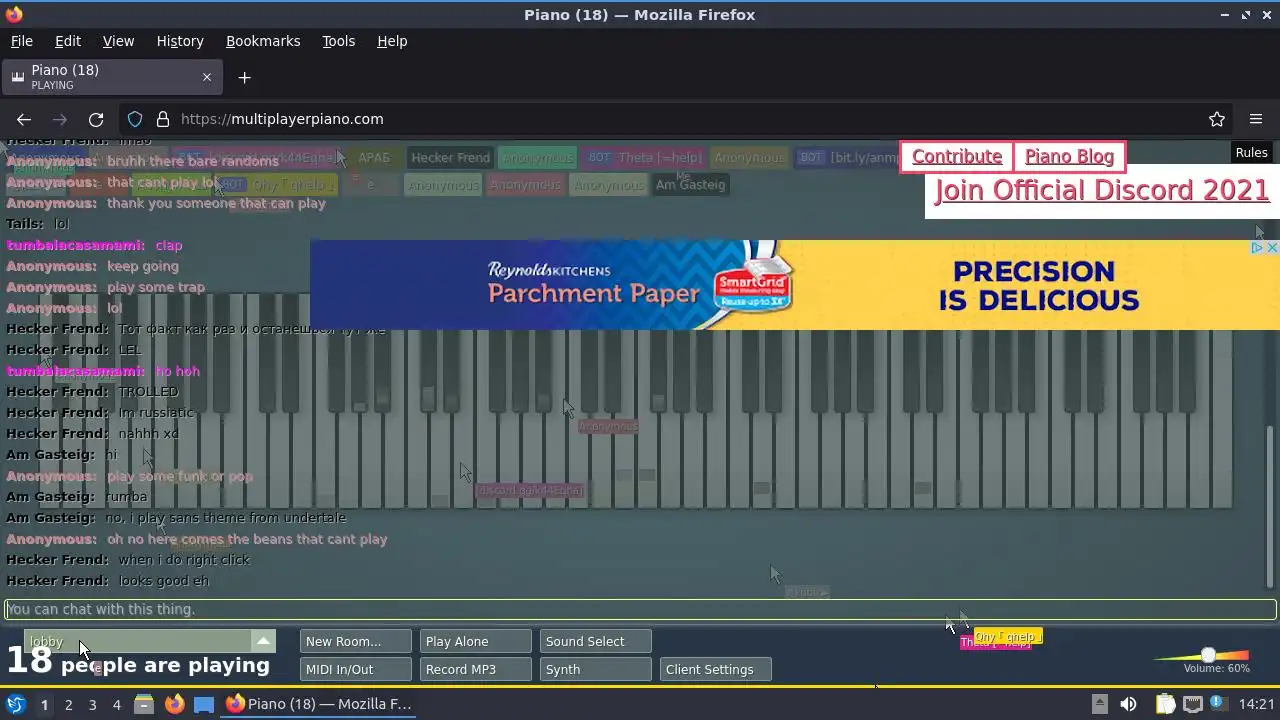Open the Contribute link
The height and width of the screenshot is (720, 1280).
click(x=957, y=156)
